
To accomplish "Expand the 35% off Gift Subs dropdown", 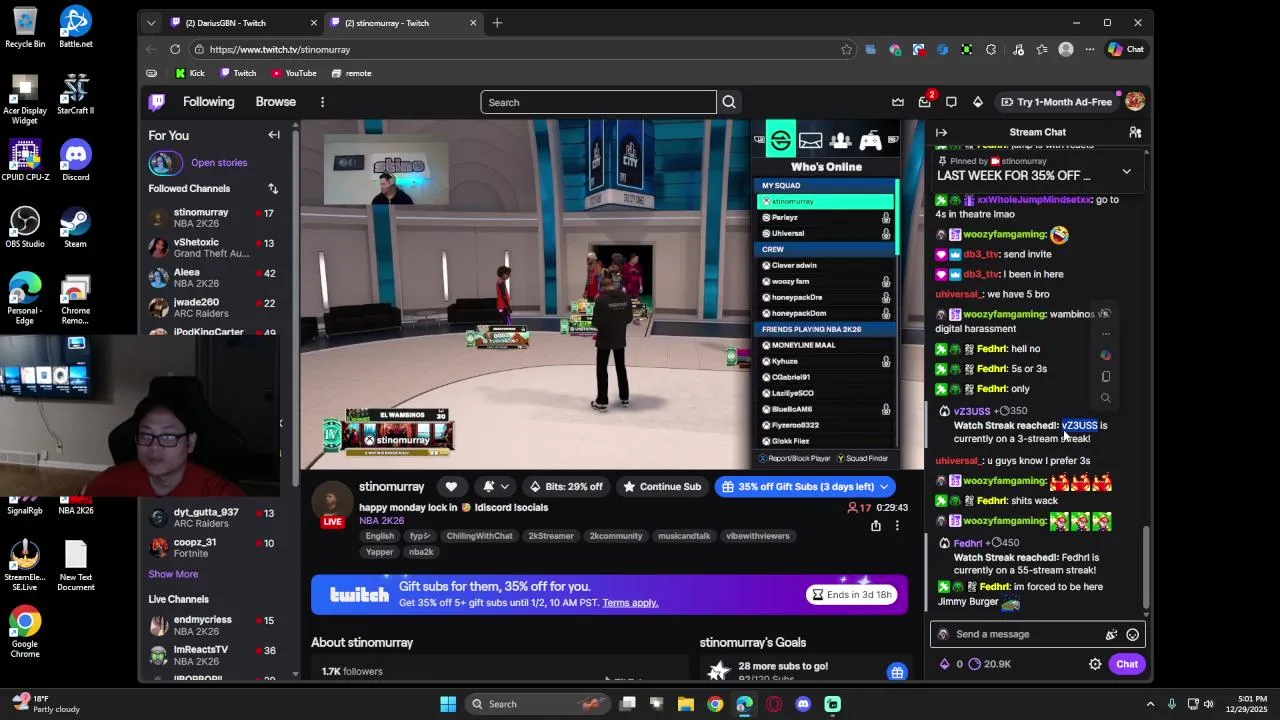I will click(884, 487).
